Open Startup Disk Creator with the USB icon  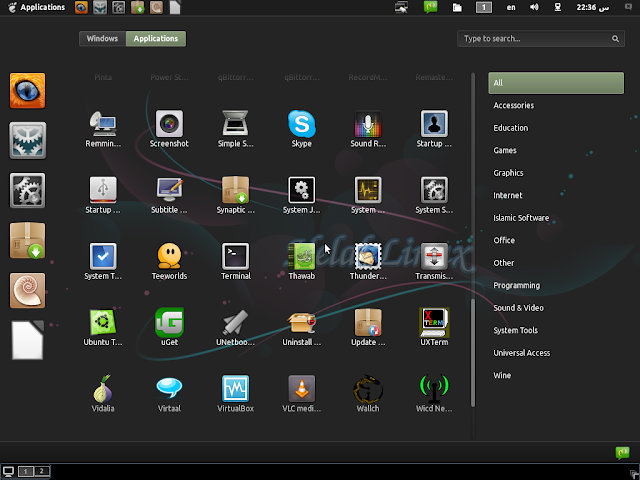(103, 195)
